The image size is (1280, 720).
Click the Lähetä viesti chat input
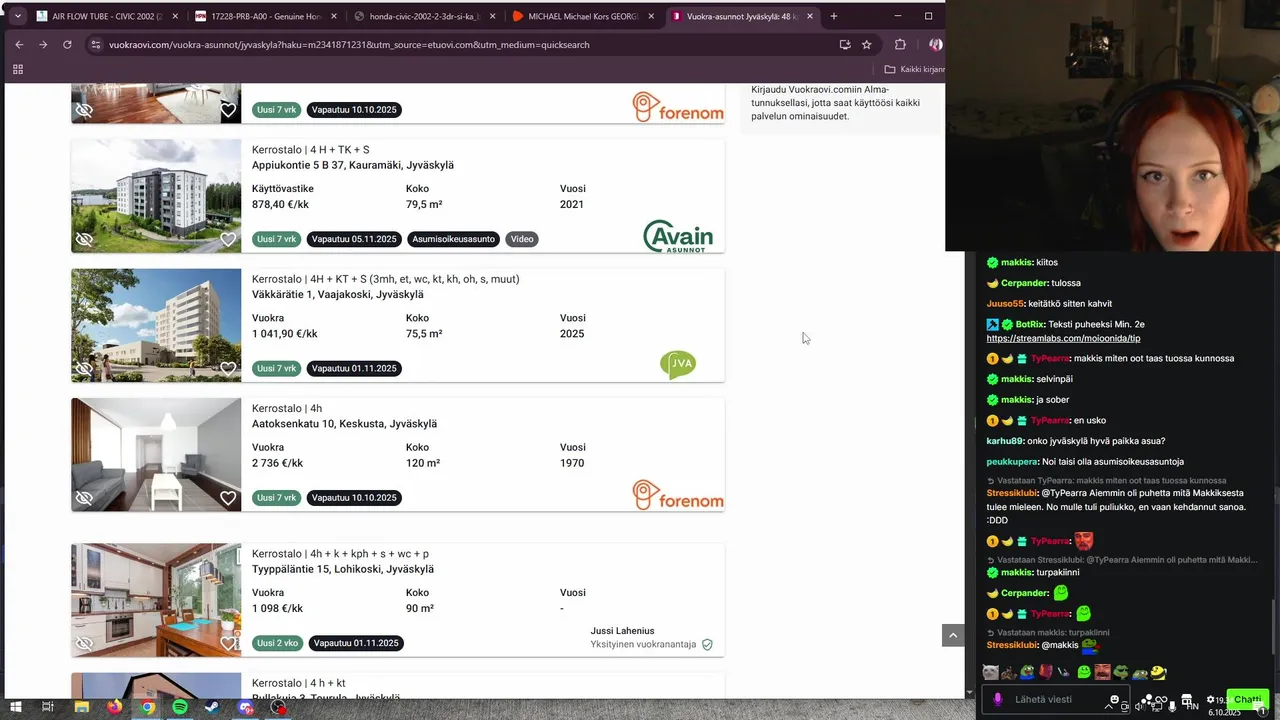(x=1054, y=700)
